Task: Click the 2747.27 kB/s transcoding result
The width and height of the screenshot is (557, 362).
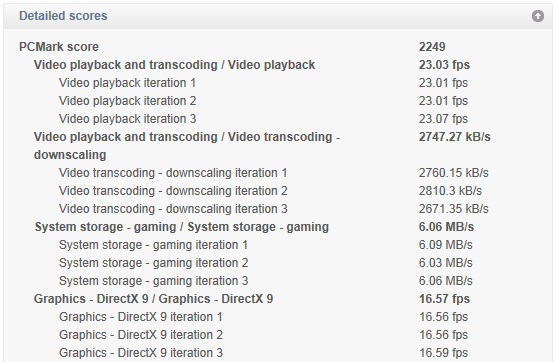Action: pyautogui.click(x=454, y=137)
